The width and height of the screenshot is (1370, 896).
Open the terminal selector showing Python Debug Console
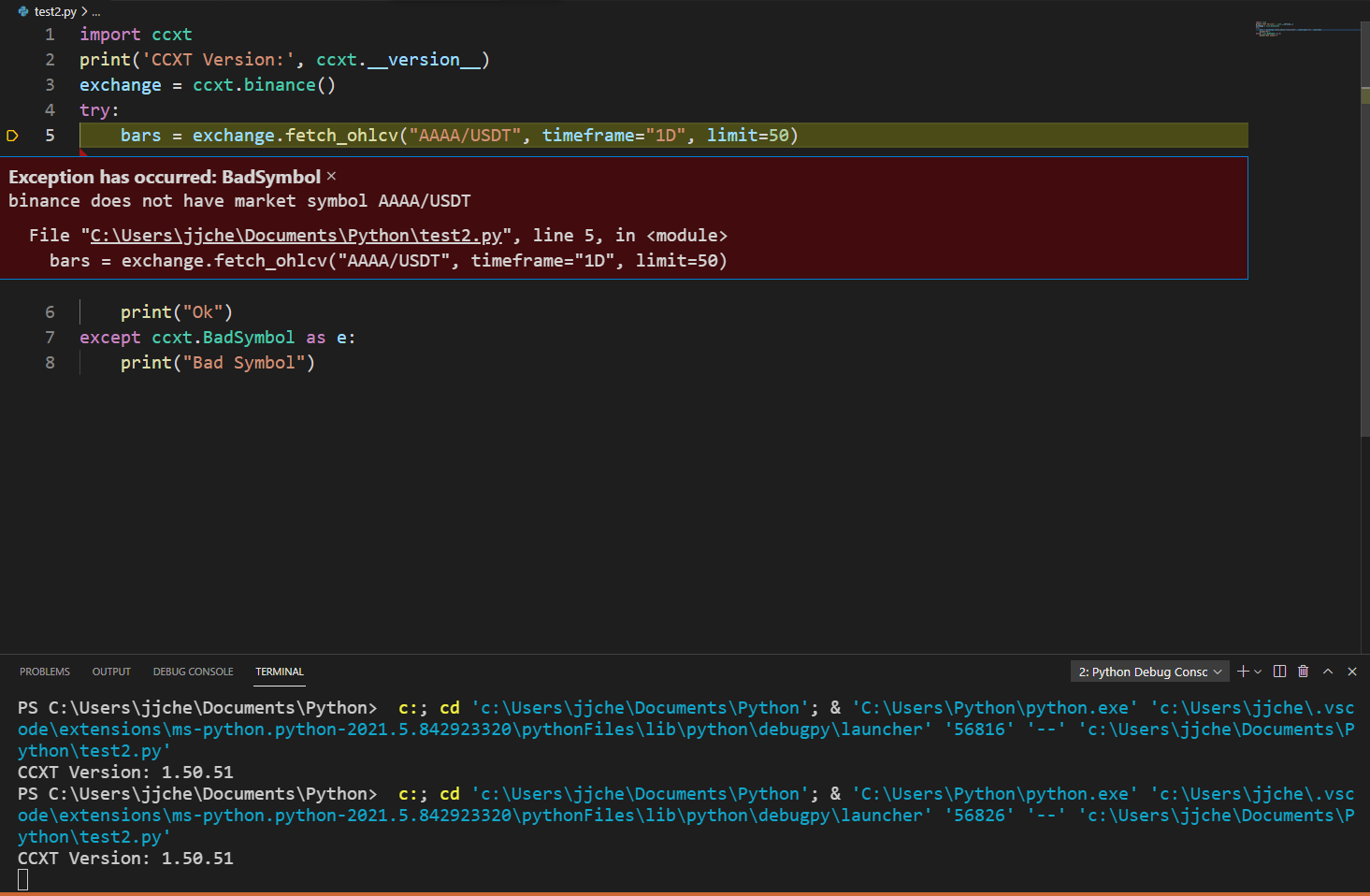click(x=1148, y=671)
